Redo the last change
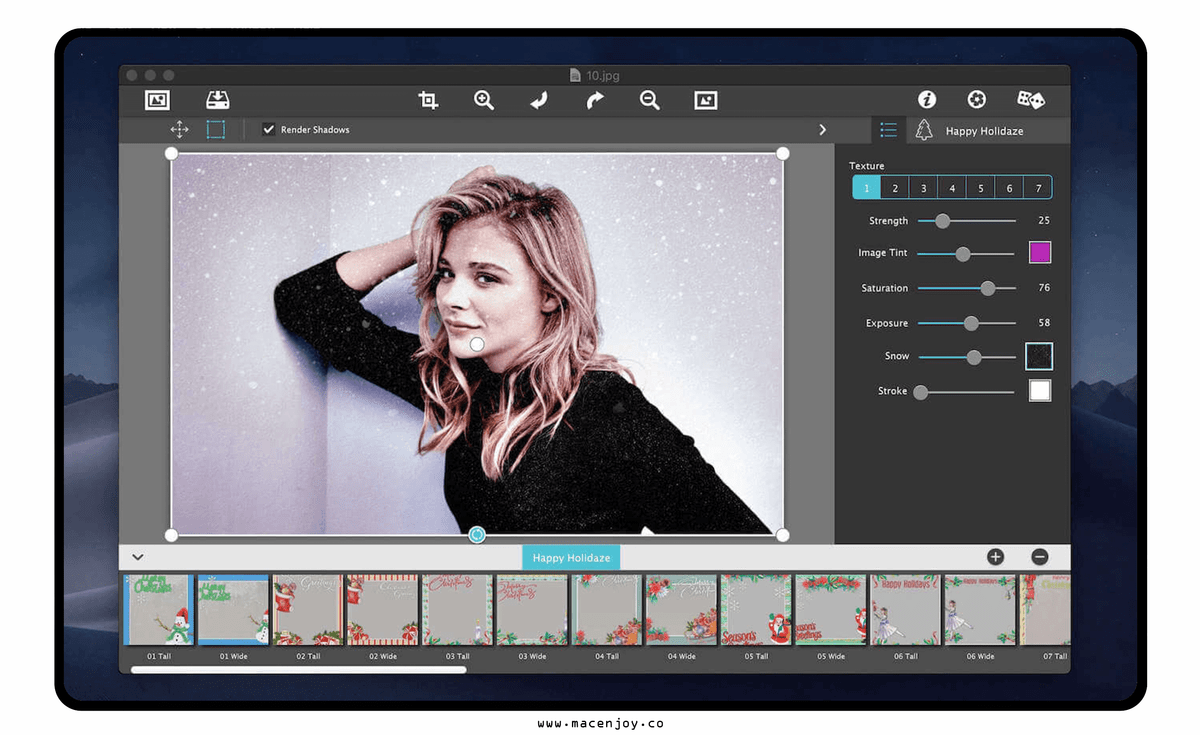 [595, 100]
